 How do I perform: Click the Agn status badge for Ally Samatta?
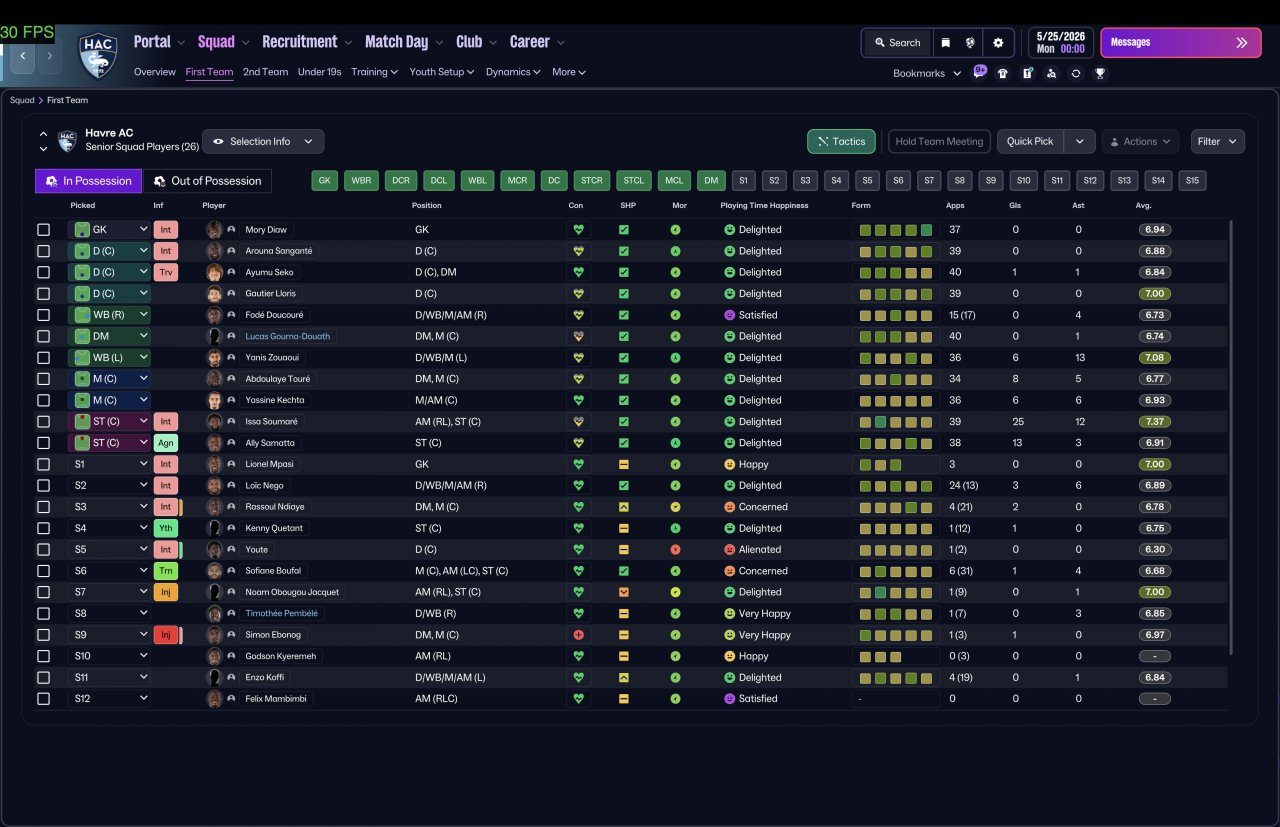pos(166,443)
